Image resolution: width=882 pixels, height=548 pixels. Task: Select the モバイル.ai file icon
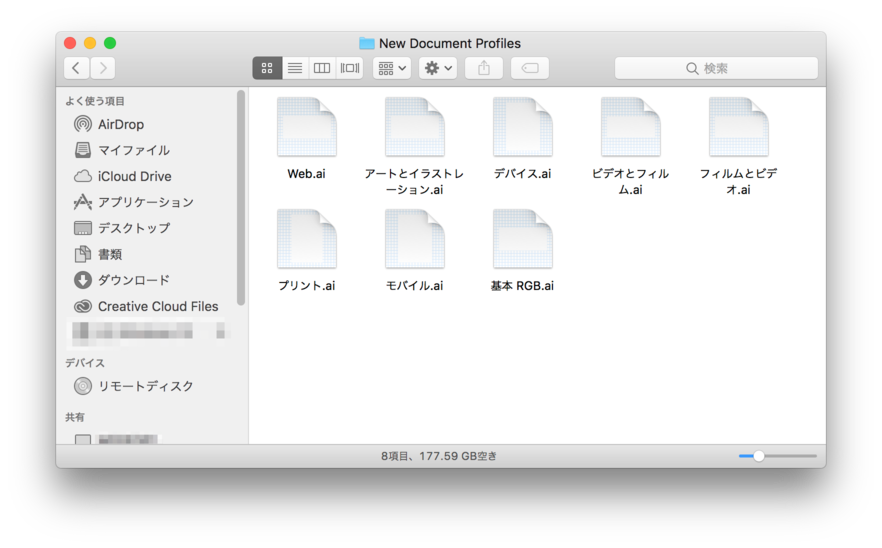(415, 239)
